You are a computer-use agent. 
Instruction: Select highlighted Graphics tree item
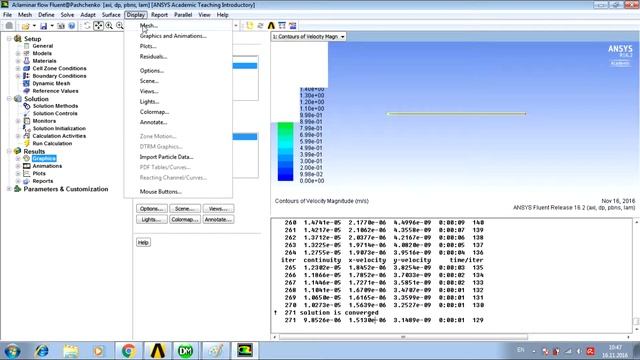(x=44, y=158)
